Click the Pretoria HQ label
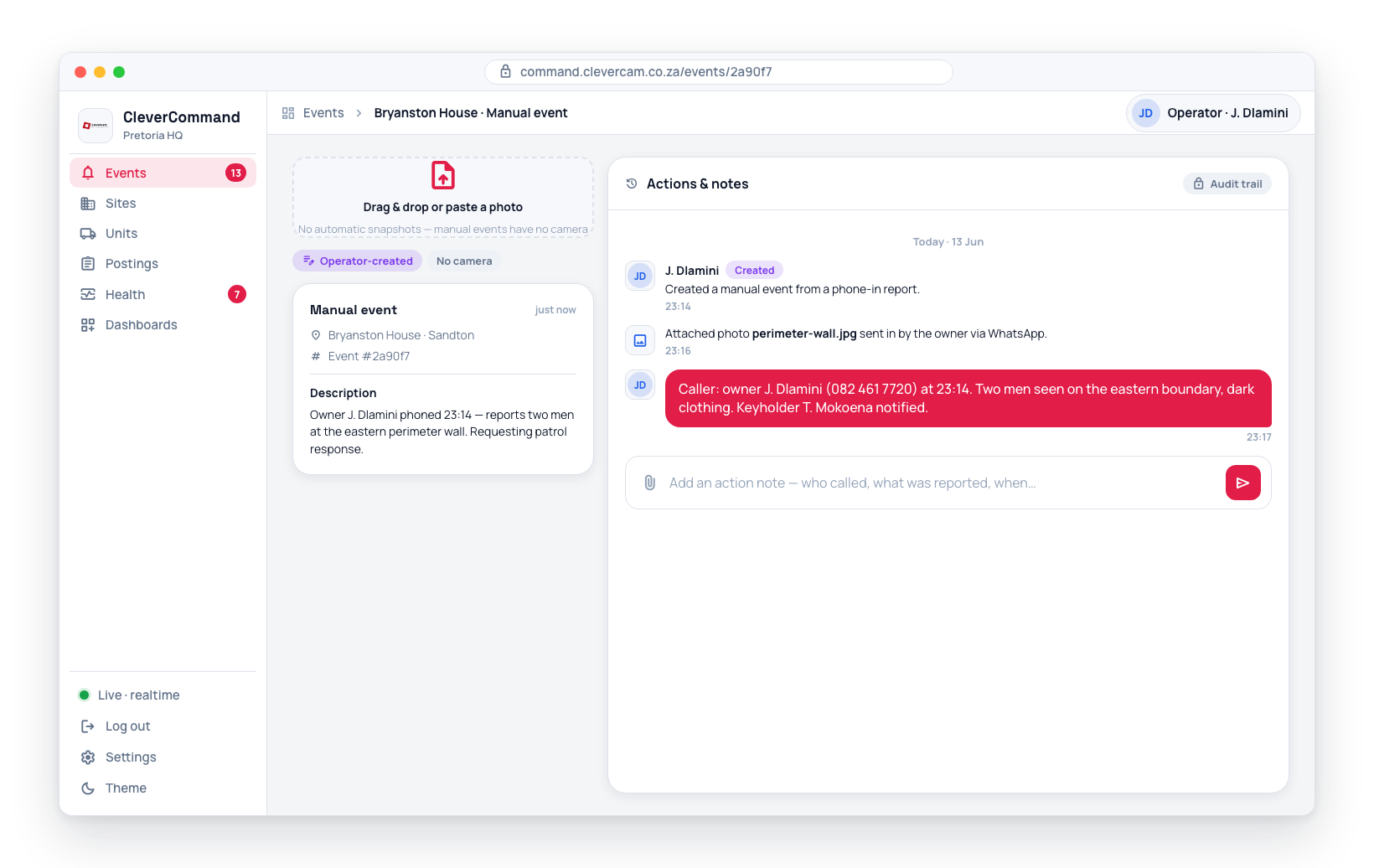This screenshot has width=1374, height=868. tap(152, 135)
